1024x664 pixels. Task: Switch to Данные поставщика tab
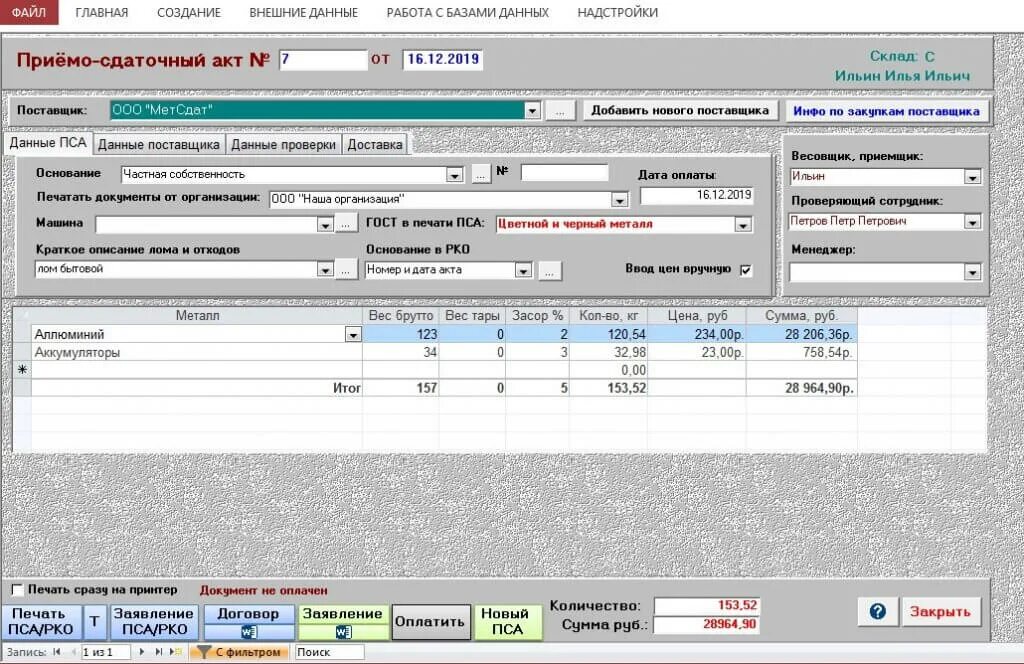point(159,144)
